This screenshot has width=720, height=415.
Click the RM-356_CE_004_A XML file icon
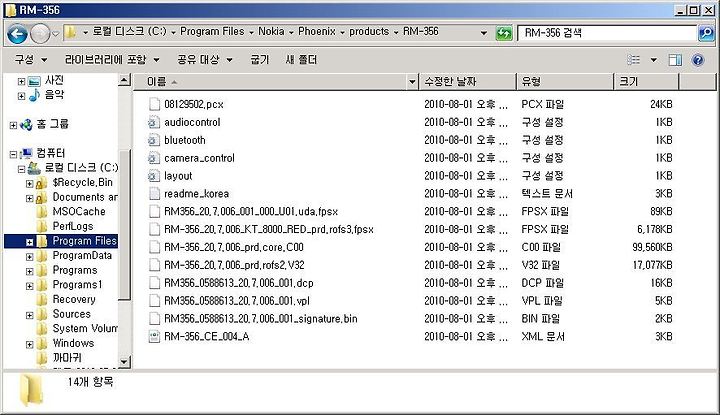(x=154, y=336)
